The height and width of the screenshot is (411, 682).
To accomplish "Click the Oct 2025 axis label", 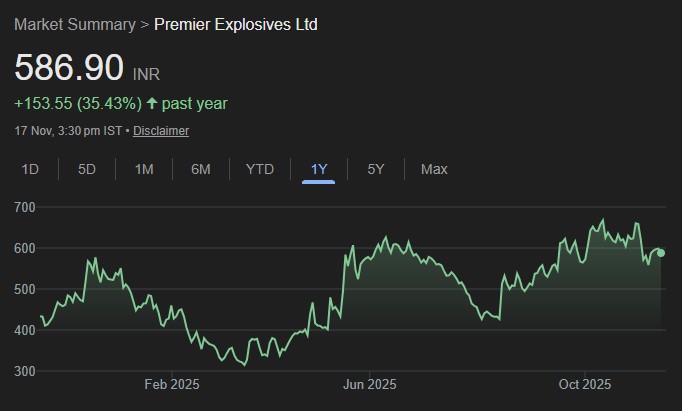I will click(x=584, y=384).
